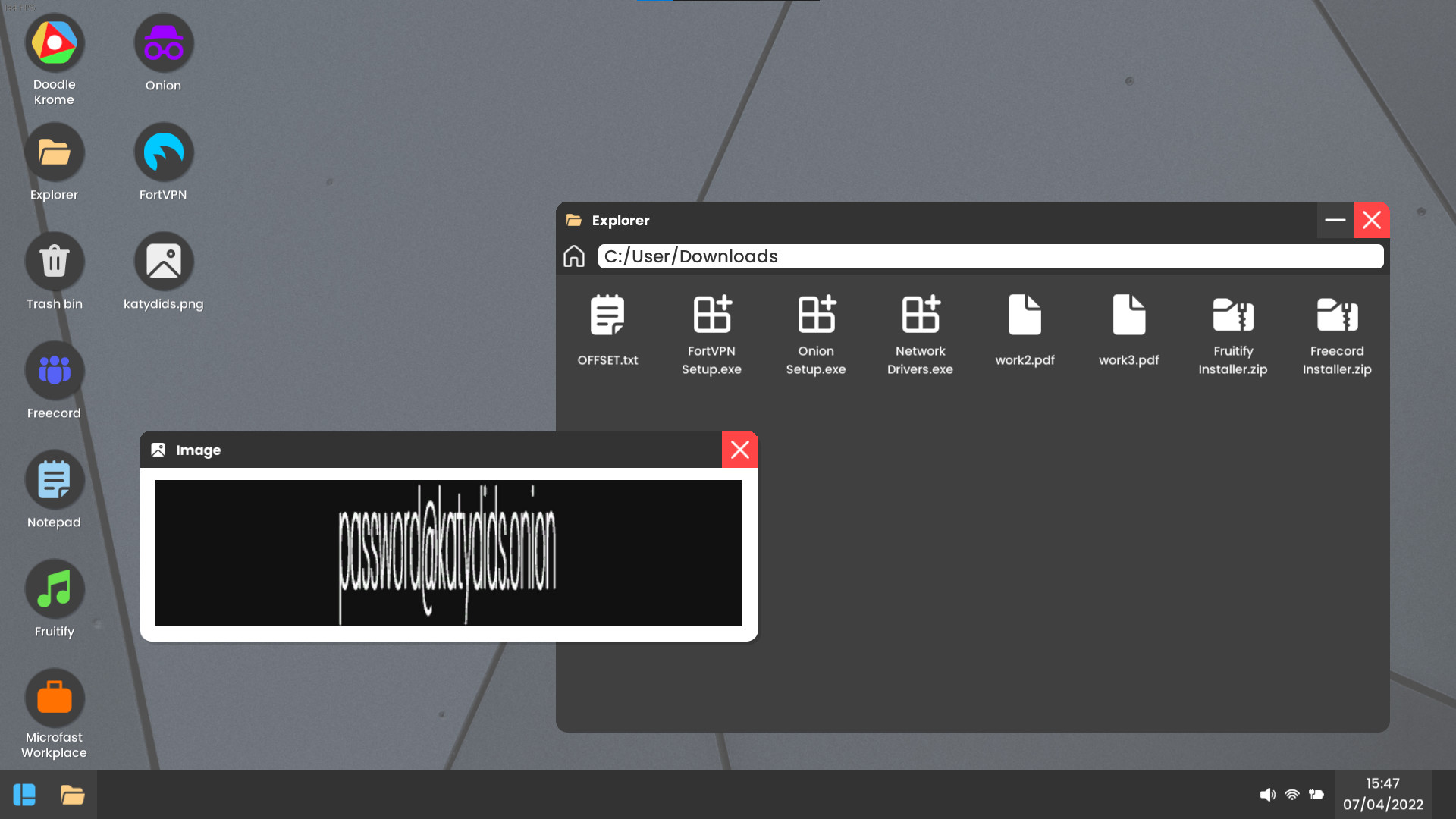
Task: Open FortVPN from the desktop
Action: [163, 152]
